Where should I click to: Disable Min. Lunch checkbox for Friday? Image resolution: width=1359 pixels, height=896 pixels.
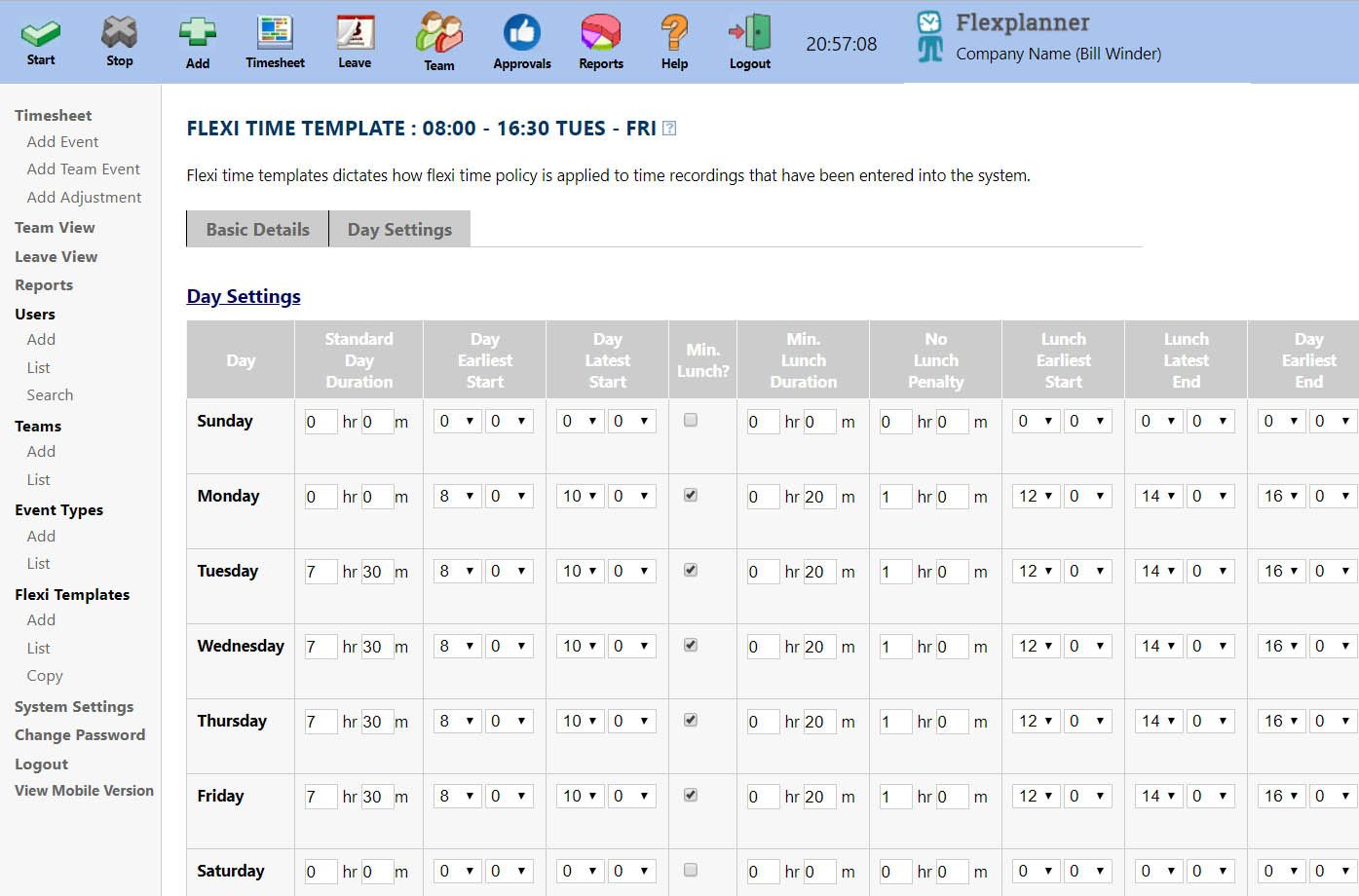click(691, 796)
